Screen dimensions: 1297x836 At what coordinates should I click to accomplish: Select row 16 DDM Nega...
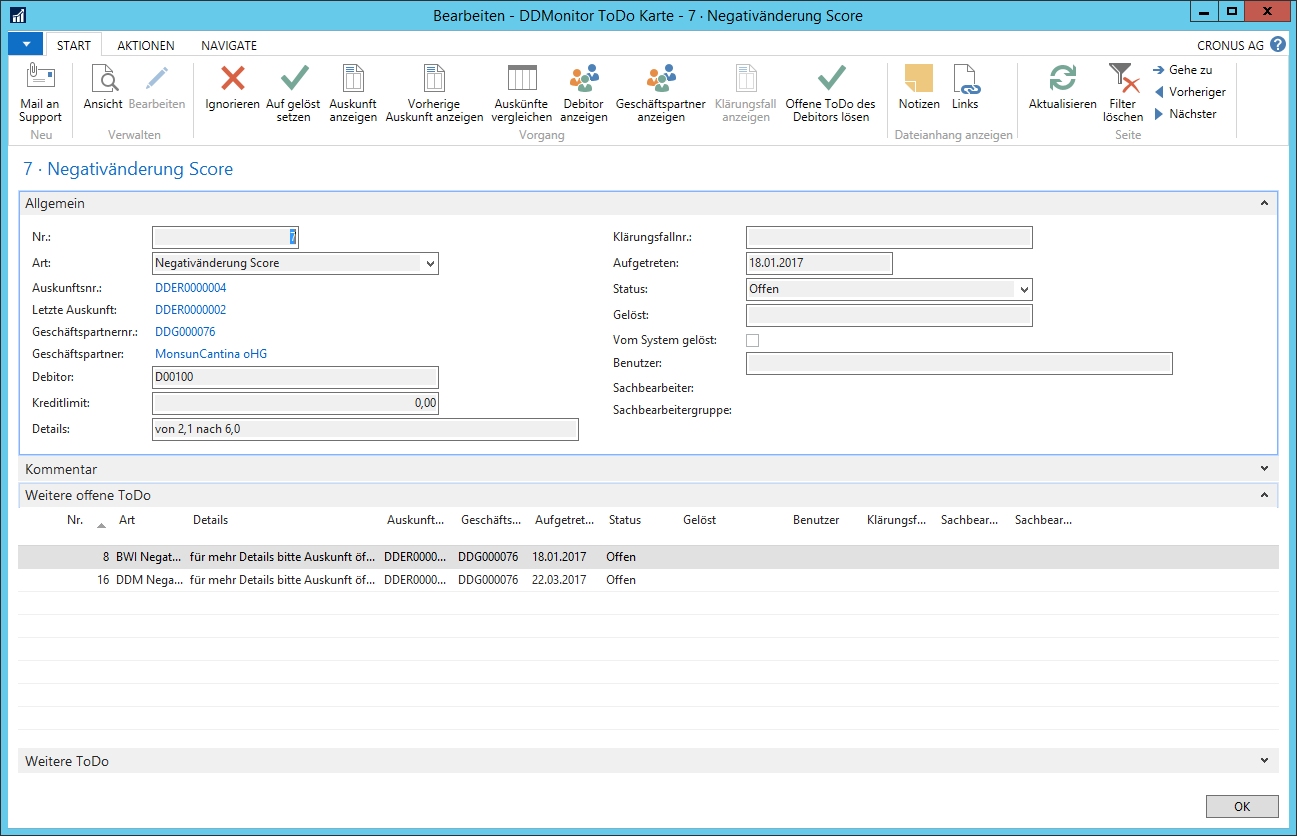click(648, 580)
